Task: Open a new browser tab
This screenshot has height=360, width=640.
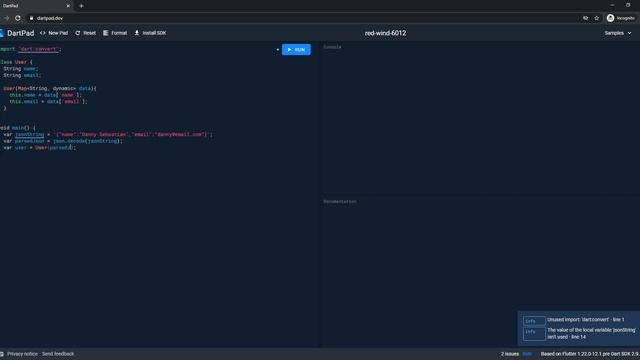Action: coord(81,6)
